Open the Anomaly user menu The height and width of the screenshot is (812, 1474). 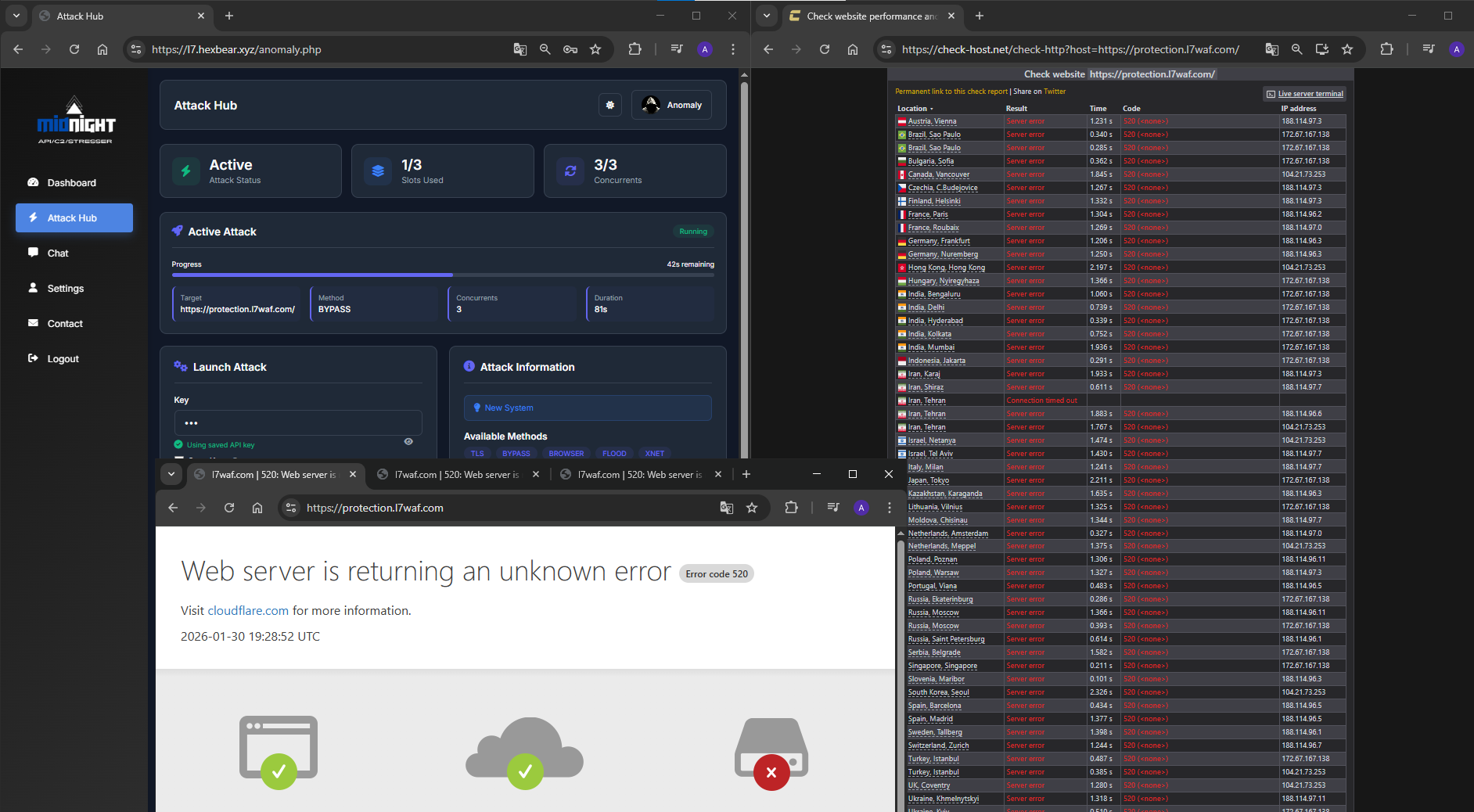(671, 105)
